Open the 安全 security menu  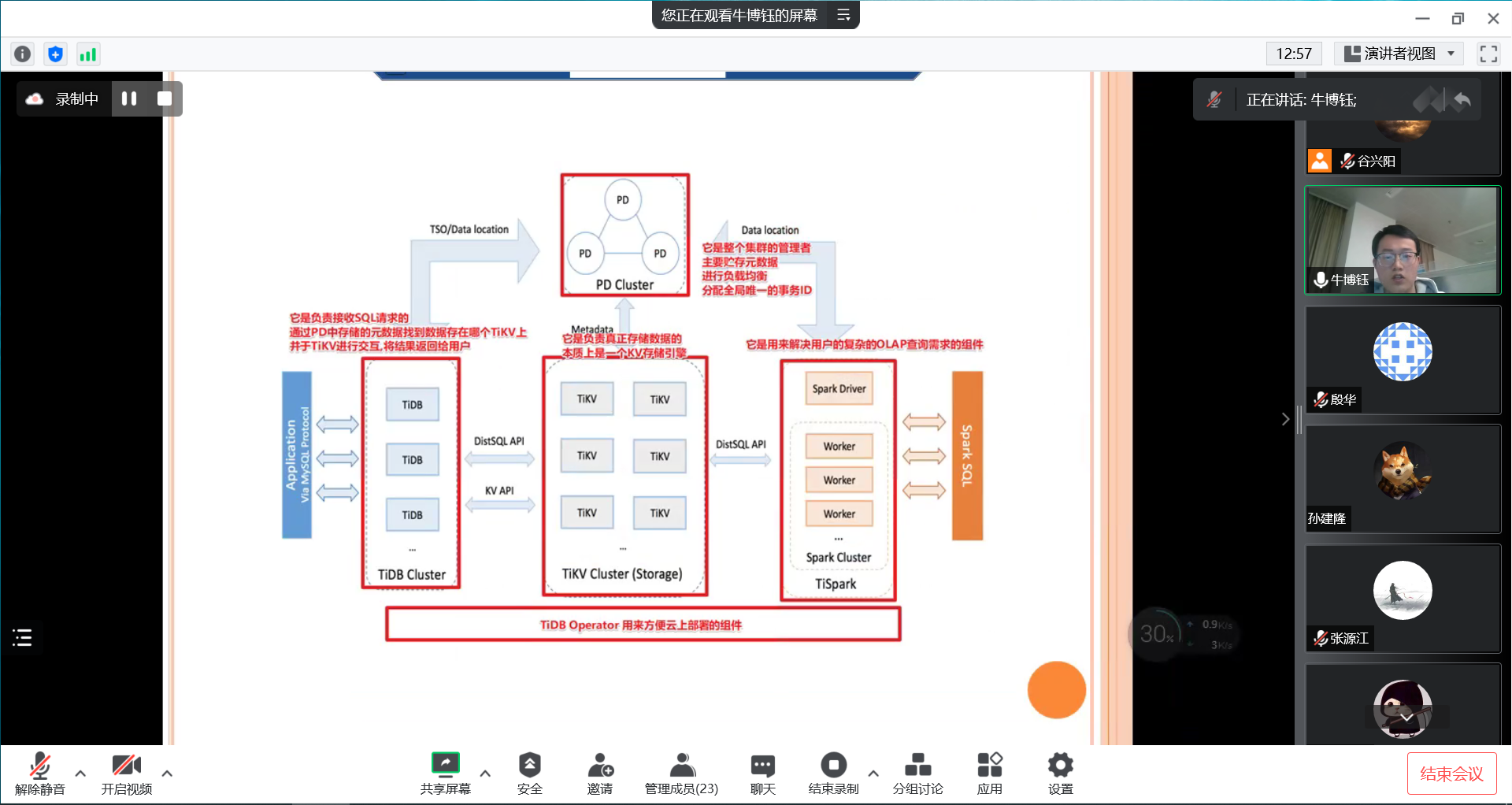click(x=530, y=773)
